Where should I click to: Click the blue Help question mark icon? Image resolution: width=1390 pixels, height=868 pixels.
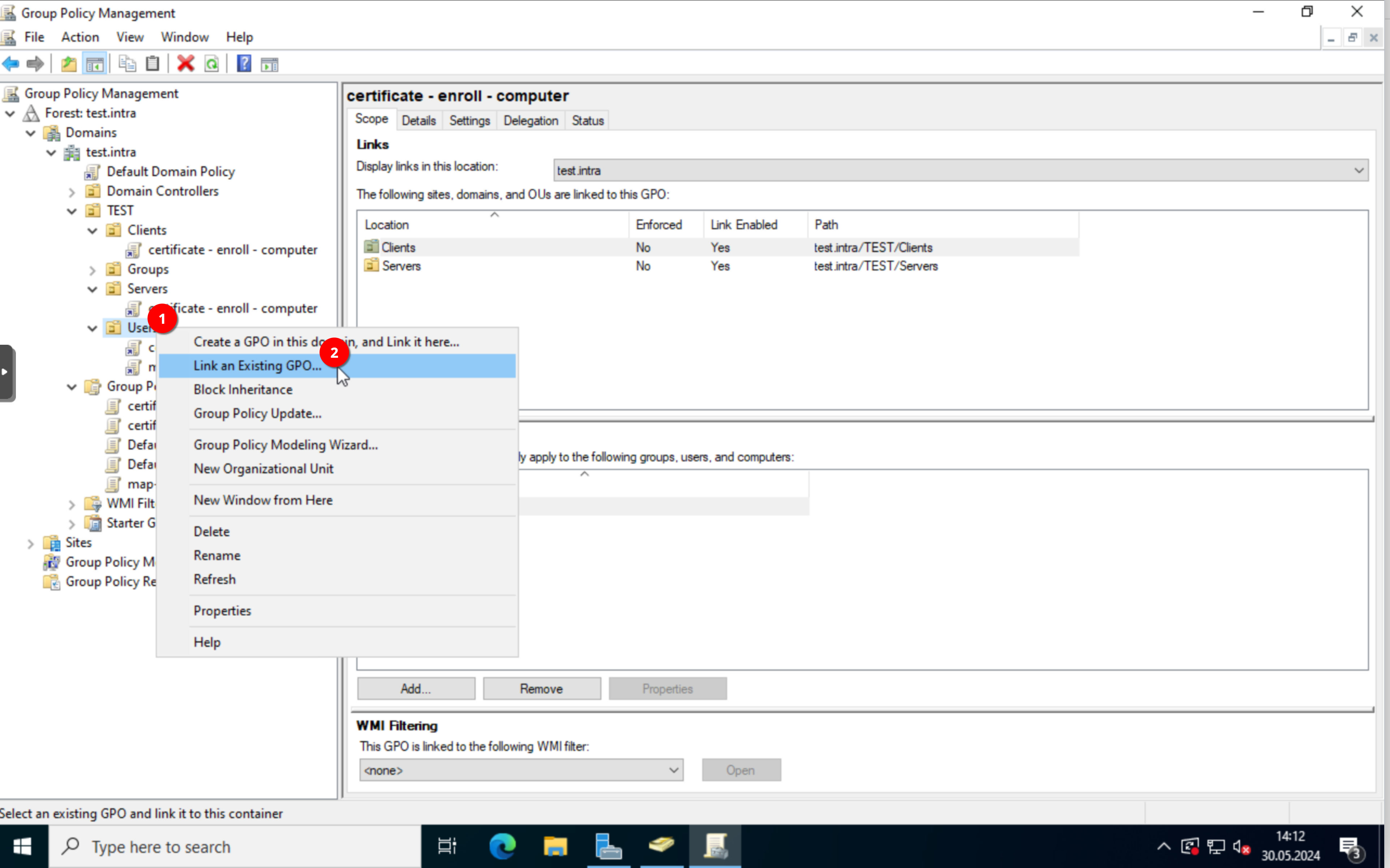tap(244, 64)
